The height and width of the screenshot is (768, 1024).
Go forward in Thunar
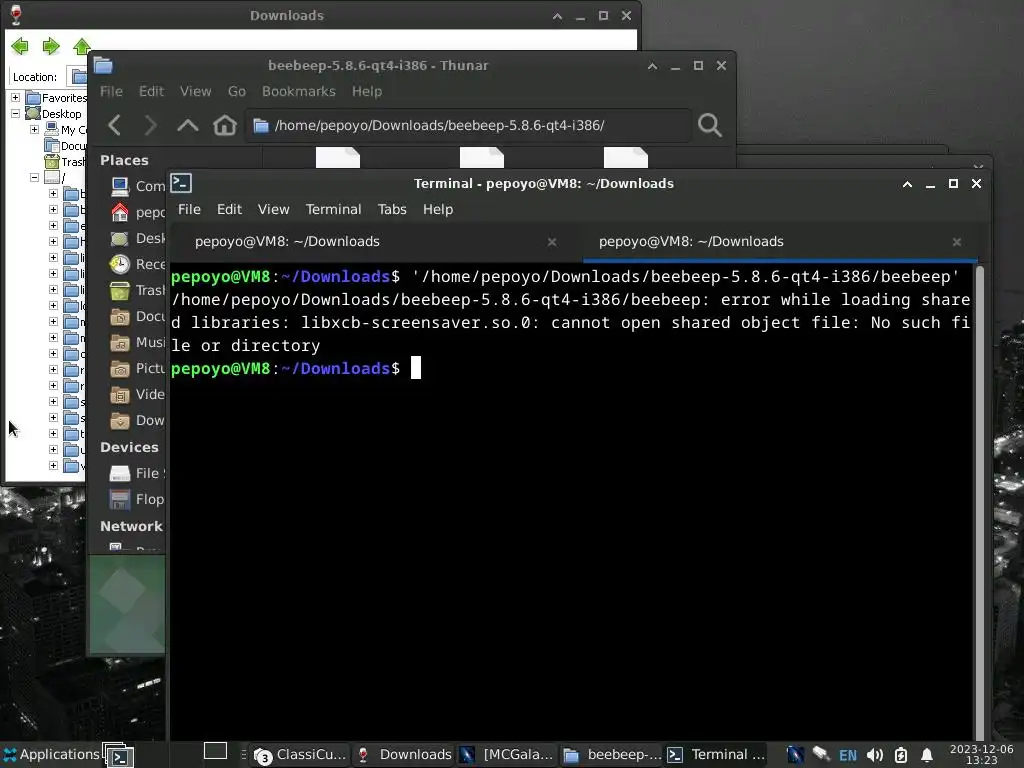pos(150,125)
